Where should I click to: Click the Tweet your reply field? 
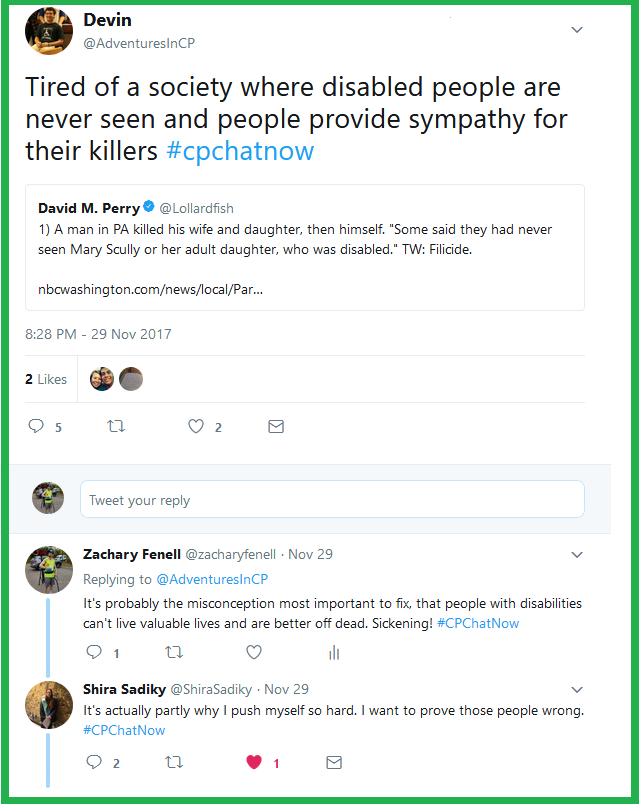click(331, 499)
